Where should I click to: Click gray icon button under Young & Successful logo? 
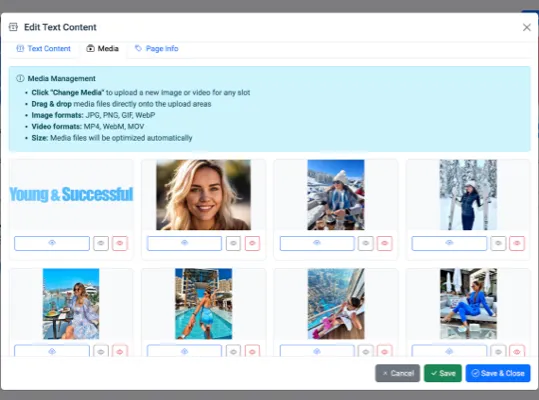[101, 243]
